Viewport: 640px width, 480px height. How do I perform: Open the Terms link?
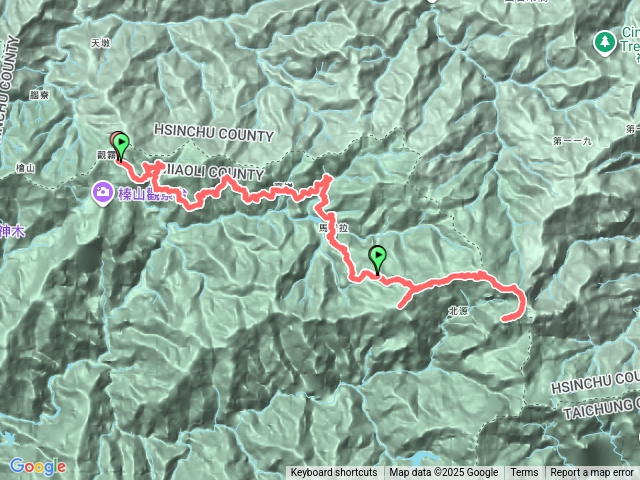(524, 473)
